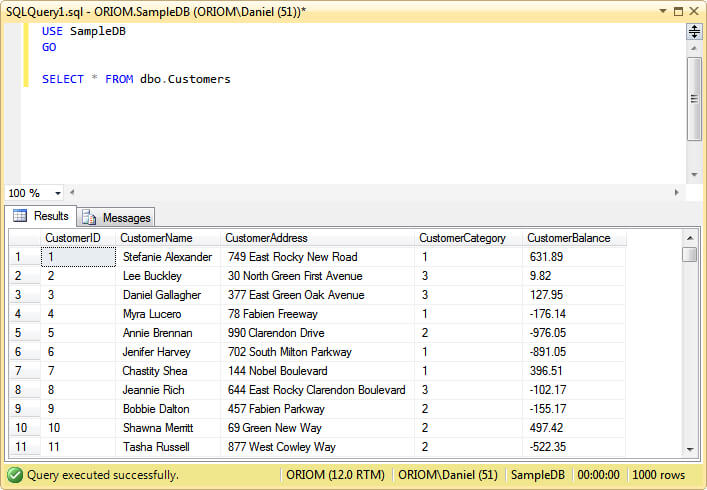Image resolution: width=707 pixels, height=490 pixels.
Task: Click the results scrollbar down arrow
Action: (x=689, y=449)
